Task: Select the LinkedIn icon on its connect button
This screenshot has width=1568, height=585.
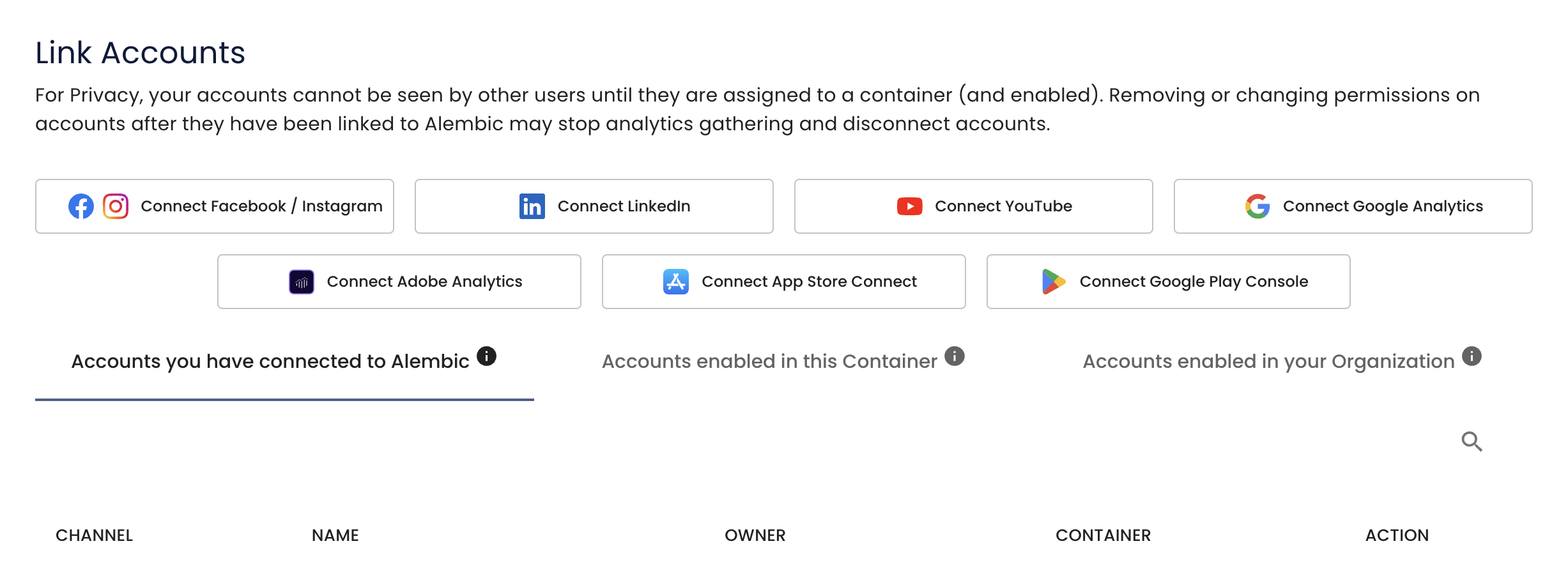Action: pos(531,206)
